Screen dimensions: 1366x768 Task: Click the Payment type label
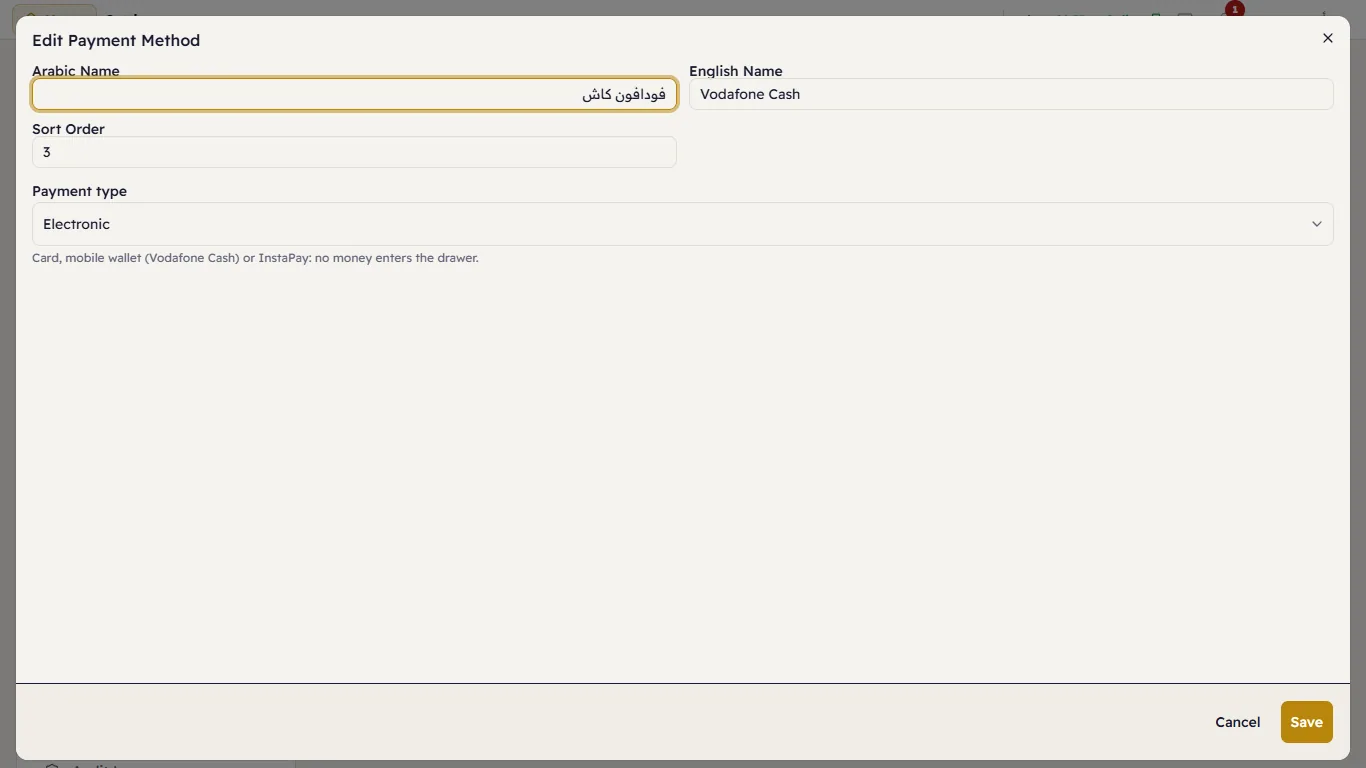click(x=79, y=191)
